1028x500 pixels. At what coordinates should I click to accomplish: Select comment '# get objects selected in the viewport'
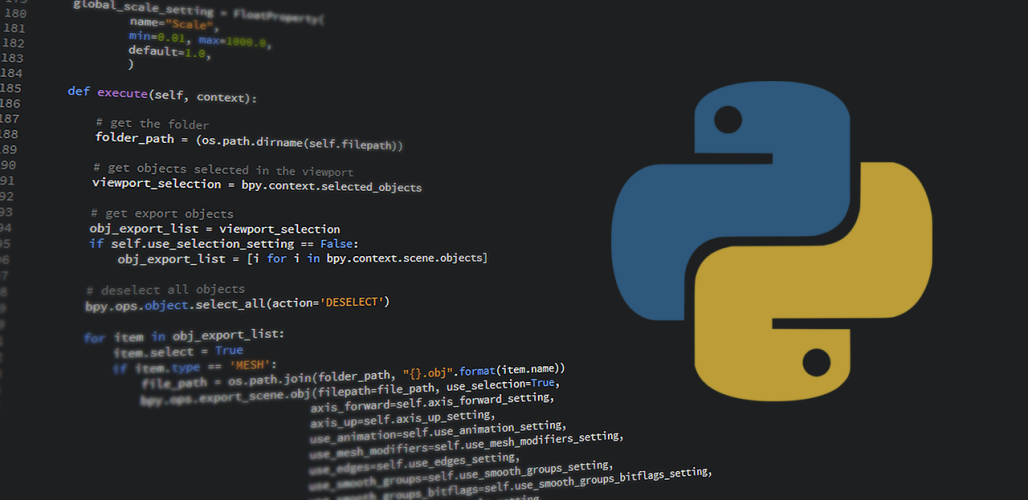pyautogui.click(x=223, y=170)
